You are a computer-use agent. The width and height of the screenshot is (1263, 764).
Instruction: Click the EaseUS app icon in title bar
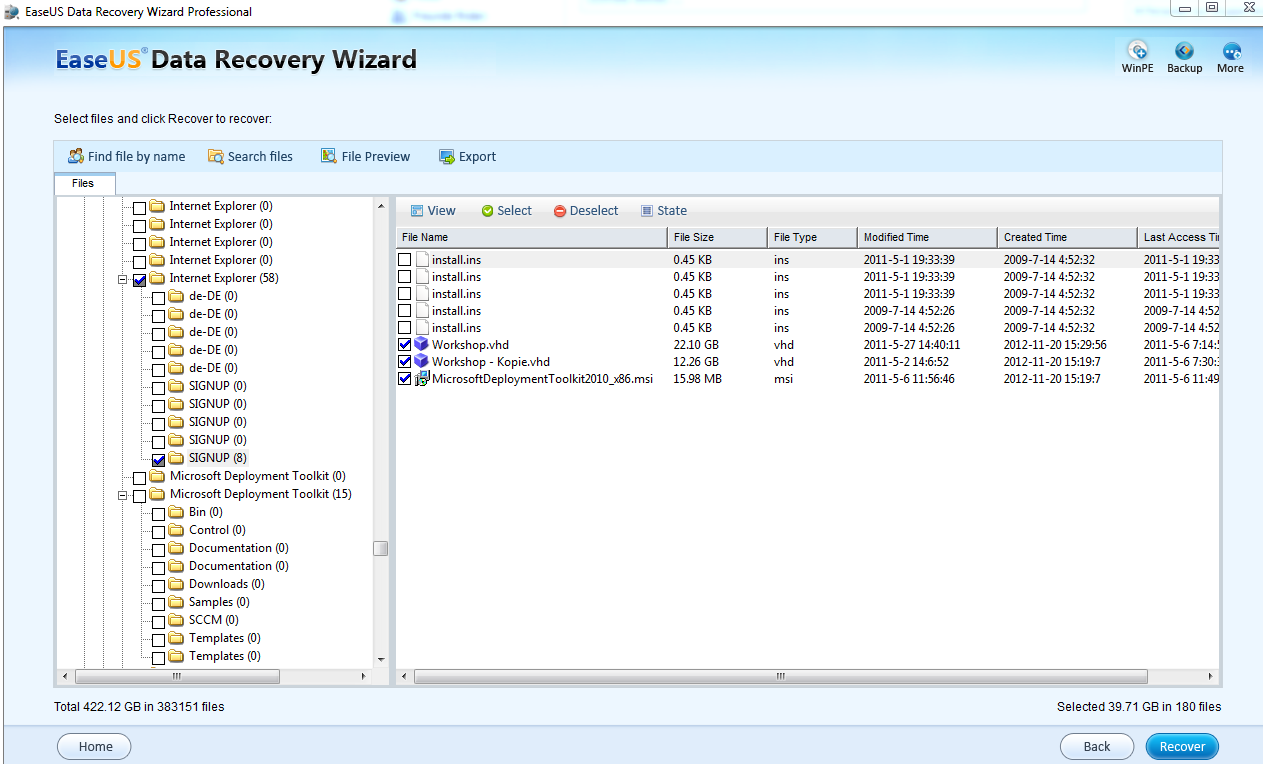[x=12, y=12]
